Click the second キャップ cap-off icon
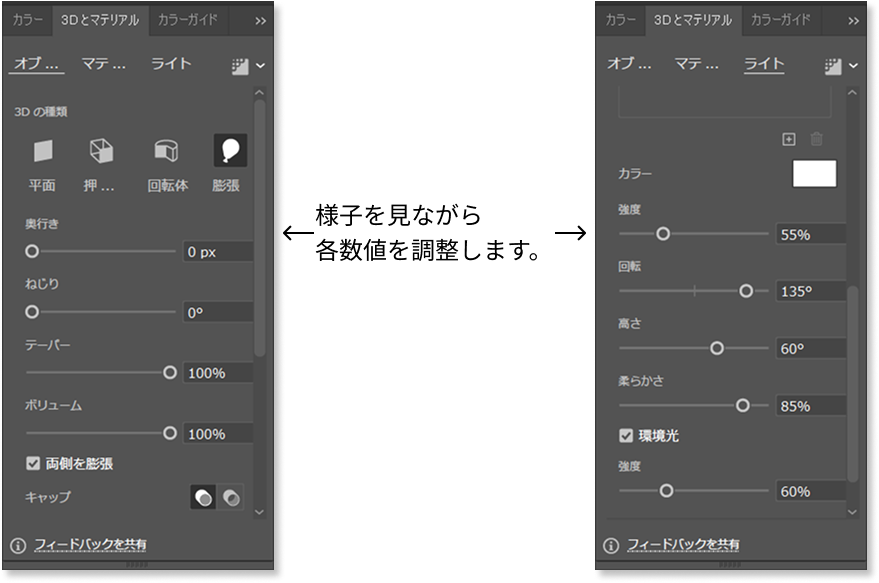The width and height of the screenshot is (879, 583). pyautogui.click(x=231, y=497)
